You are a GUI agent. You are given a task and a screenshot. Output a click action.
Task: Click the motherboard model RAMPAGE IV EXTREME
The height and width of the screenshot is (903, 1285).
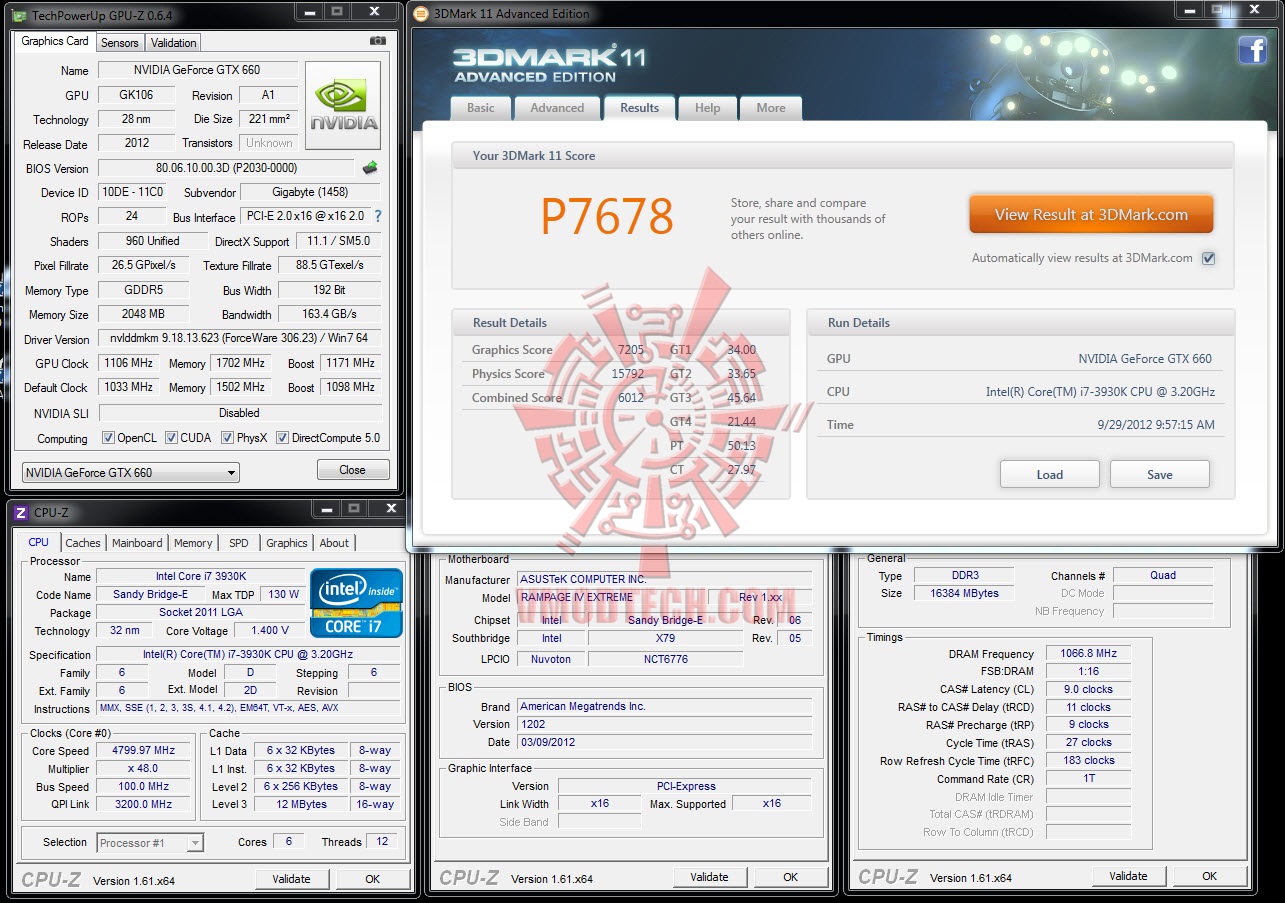pos(611,597)
